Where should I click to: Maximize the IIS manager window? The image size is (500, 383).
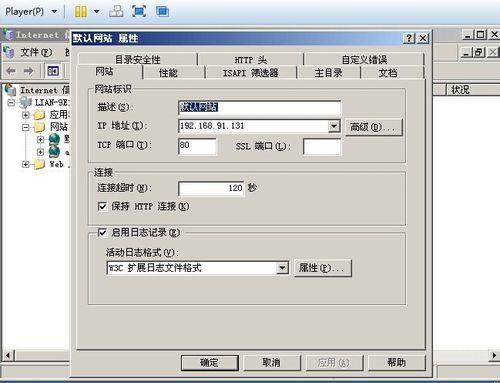click(x=481, y=34)
